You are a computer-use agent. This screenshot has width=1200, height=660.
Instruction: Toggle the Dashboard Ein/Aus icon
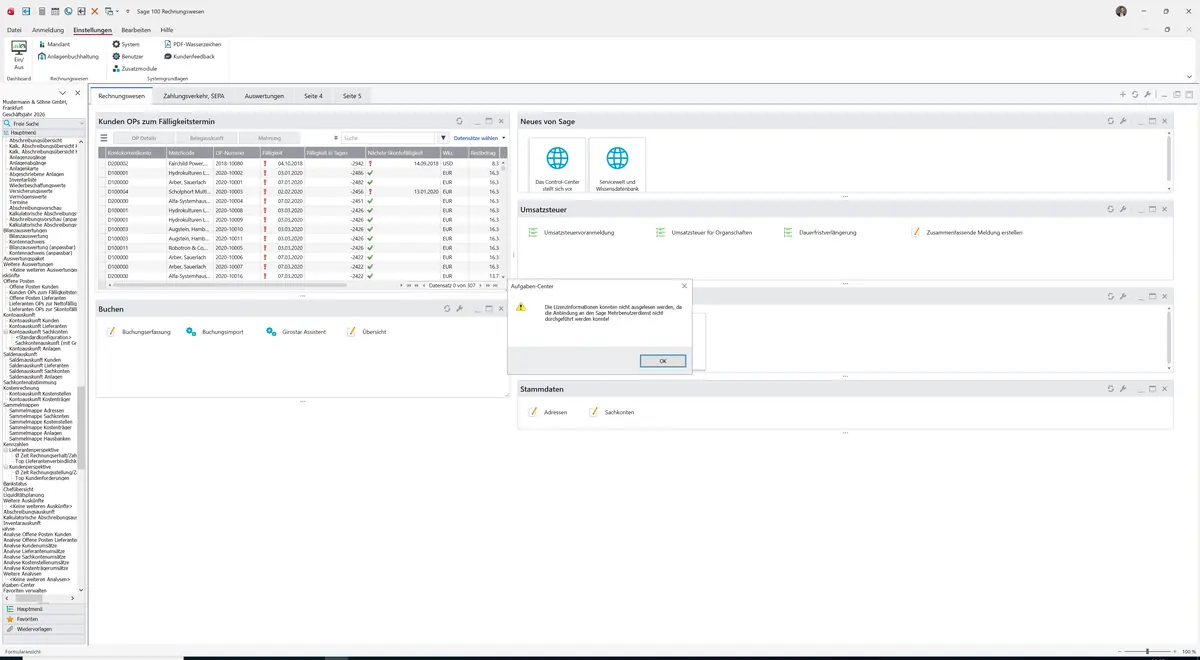coord(18,54)
